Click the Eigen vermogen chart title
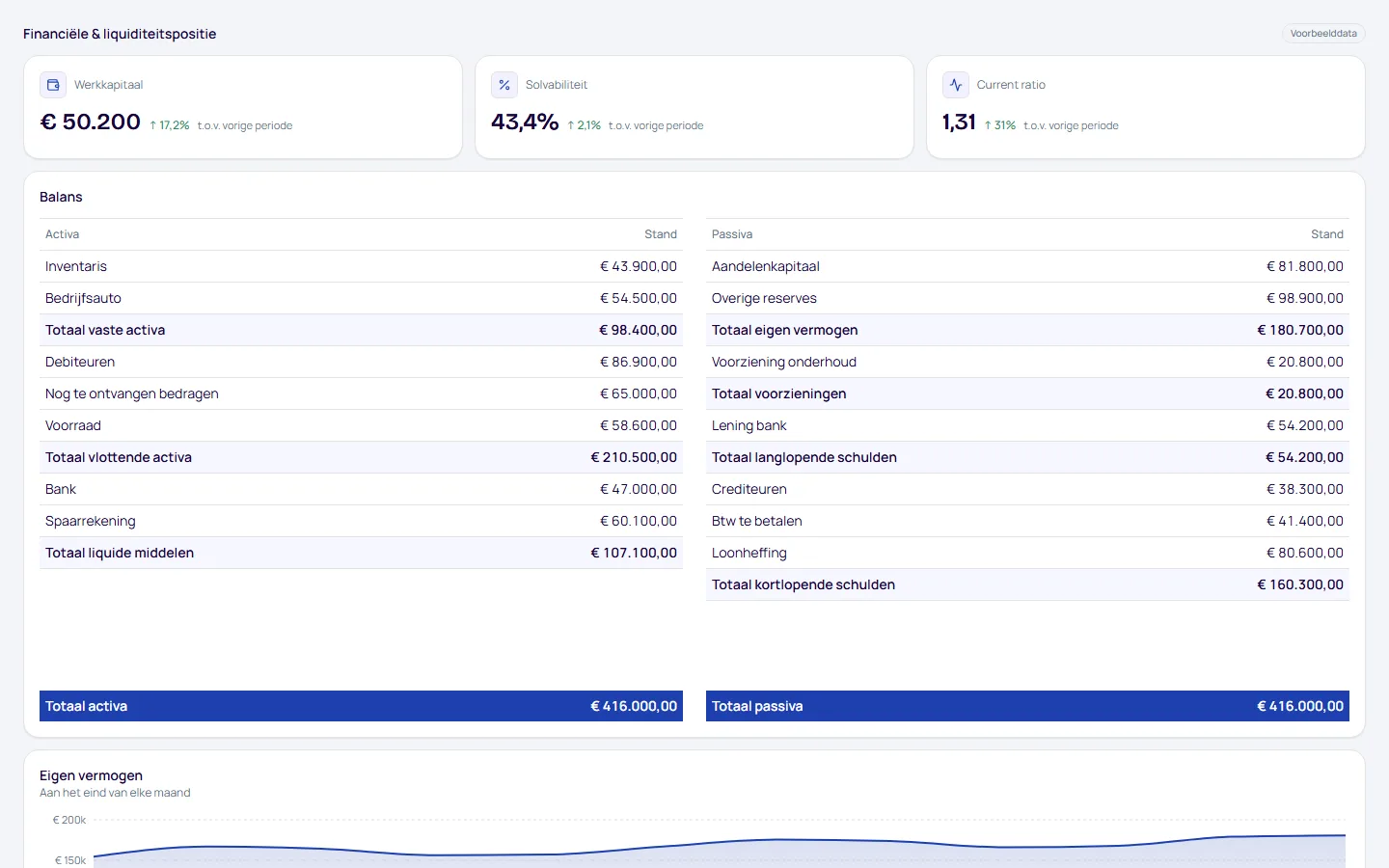Screen dimensions: 1389x868 (91, 775)
